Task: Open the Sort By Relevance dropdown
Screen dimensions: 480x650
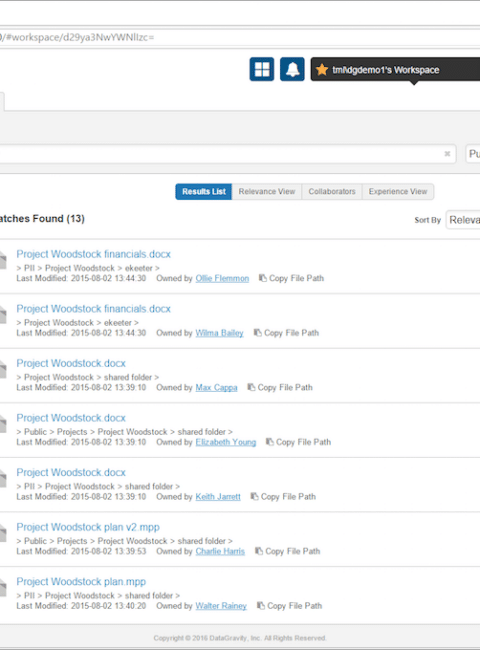Action: pos(463,220)
